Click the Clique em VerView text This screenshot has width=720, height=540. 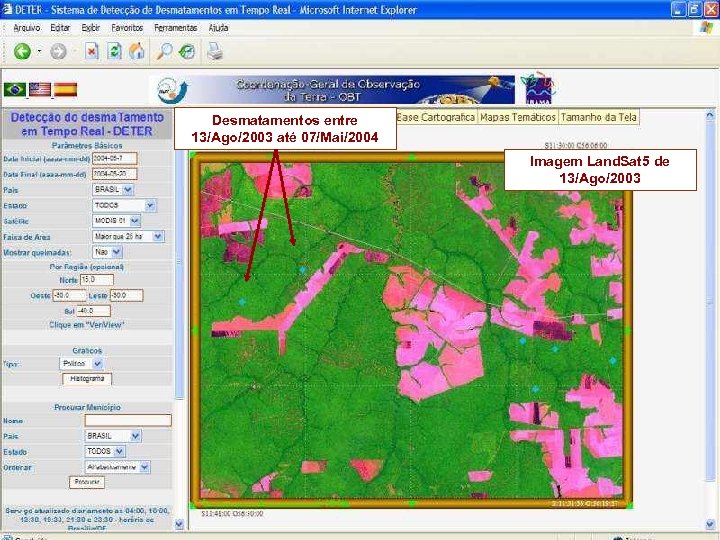pos(86,325)
